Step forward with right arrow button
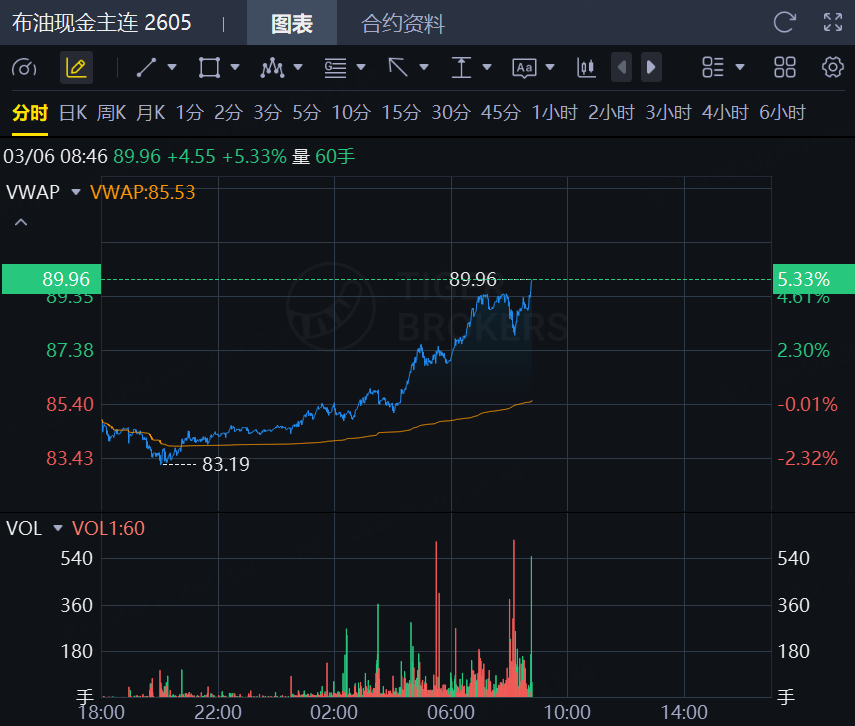 [x=651, y=68]
